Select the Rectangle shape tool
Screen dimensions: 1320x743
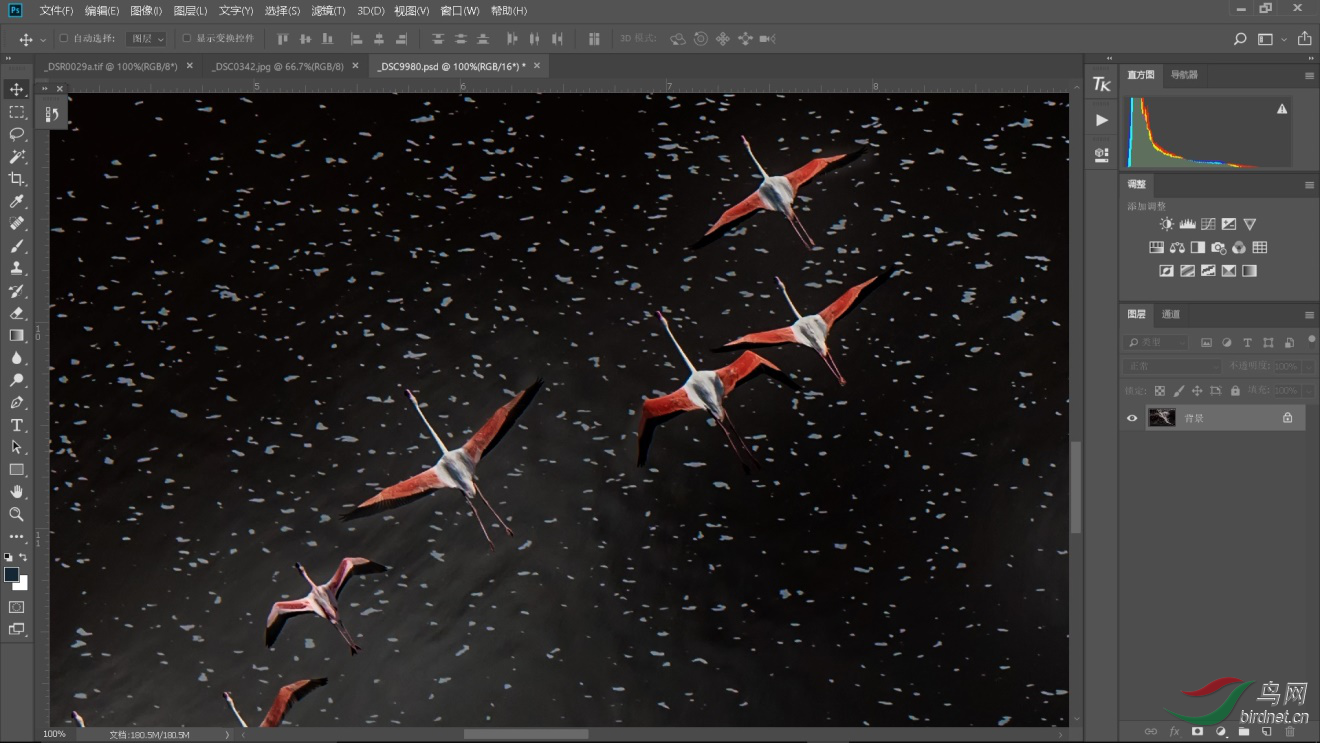pos(17,469)
